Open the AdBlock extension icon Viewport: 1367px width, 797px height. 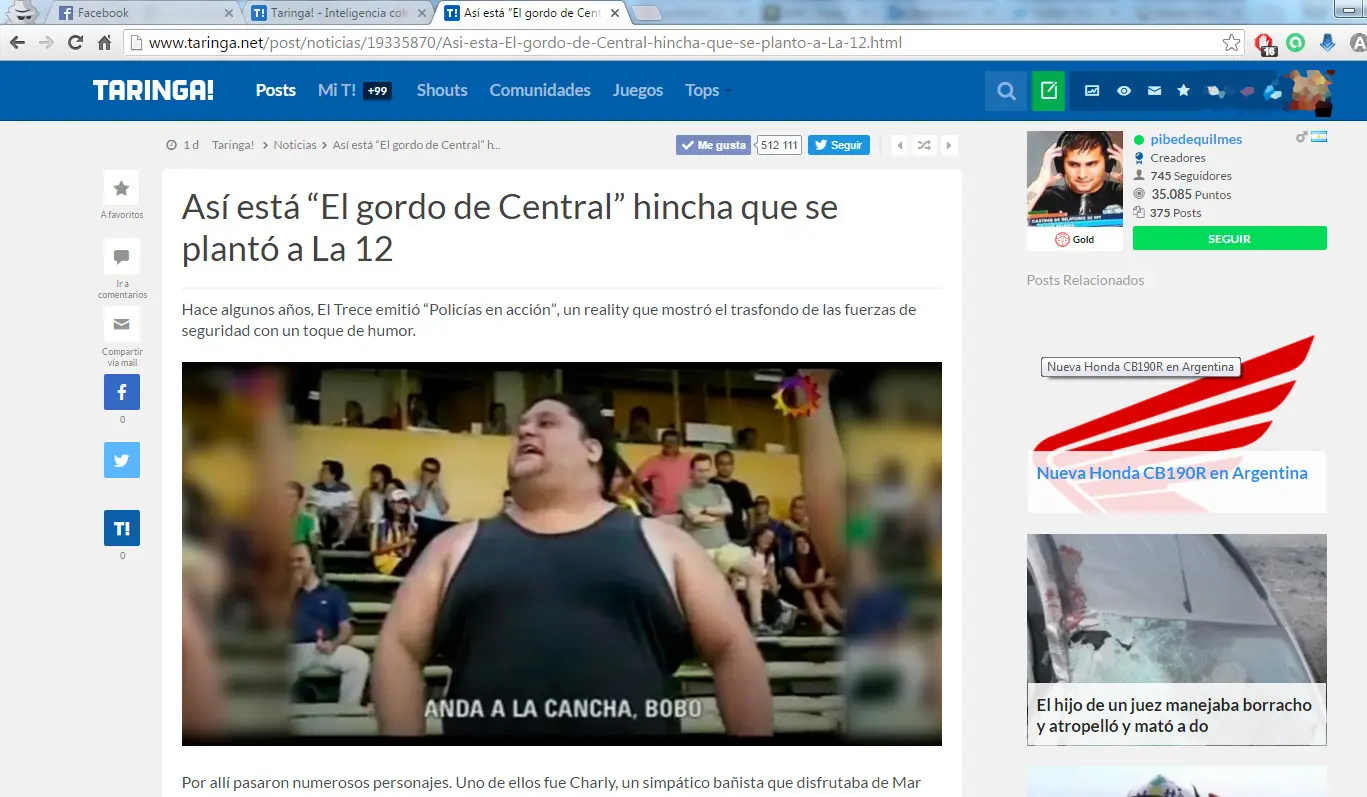(1265, 44)
